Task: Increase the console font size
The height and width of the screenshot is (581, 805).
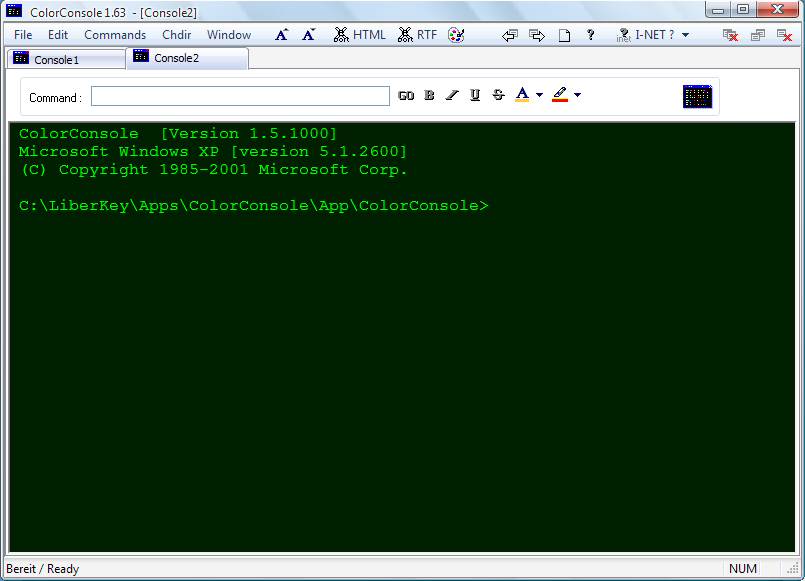Action: 282,35
